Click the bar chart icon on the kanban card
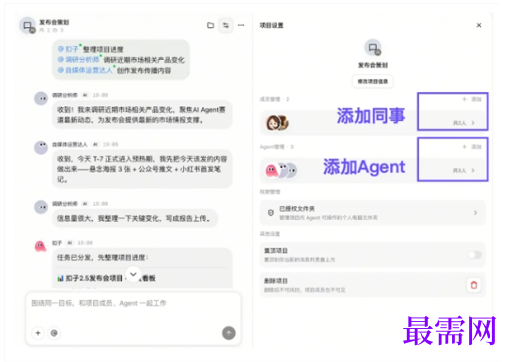515x362 pixels. pos(60,278)
